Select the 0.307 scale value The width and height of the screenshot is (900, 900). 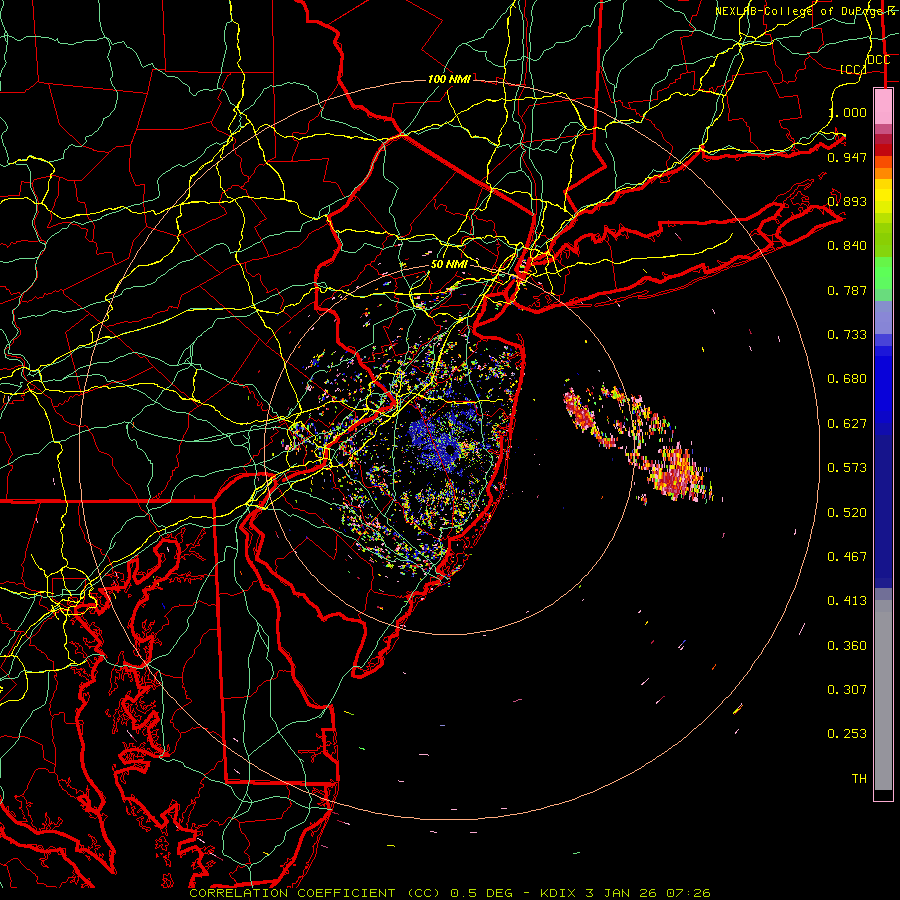click(x=847, y=689)
